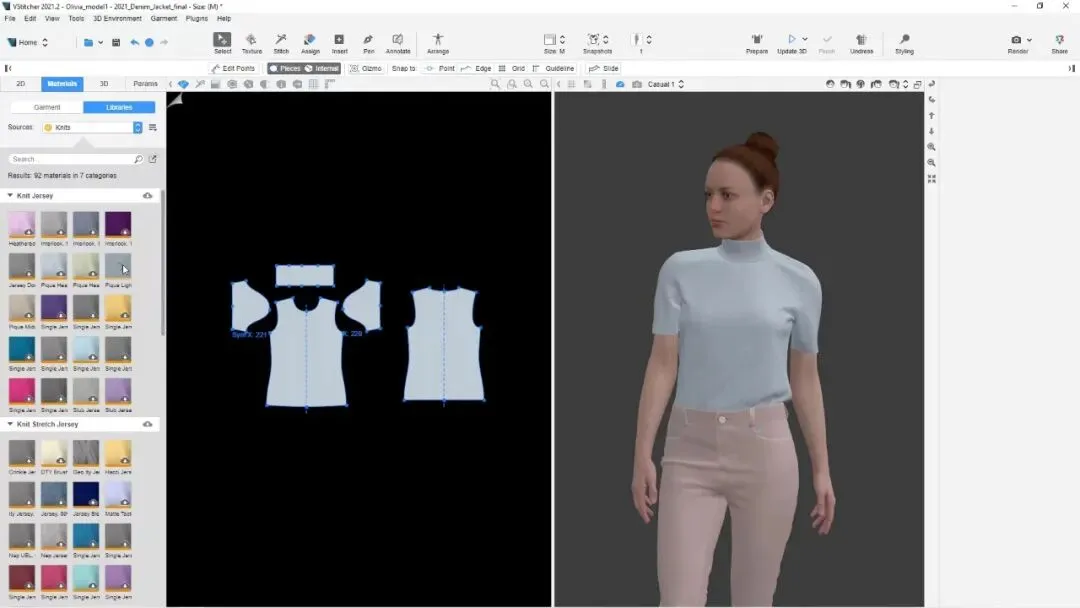
Task: Toggle the Internal selection mode
Action: 323,69
